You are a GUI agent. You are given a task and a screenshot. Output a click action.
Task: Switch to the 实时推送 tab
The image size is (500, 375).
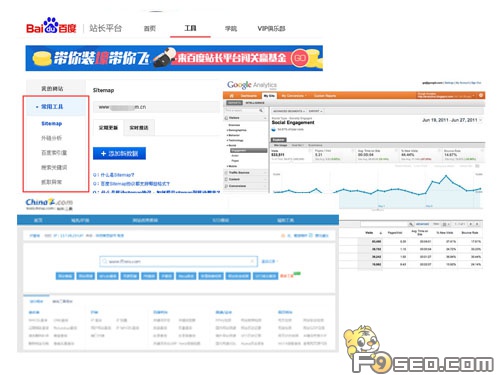[139, 128]
